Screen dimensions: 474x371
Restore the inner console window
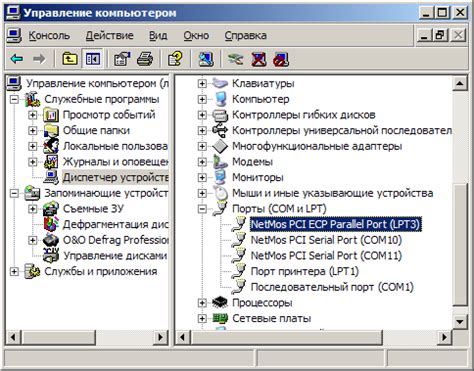[440, 35]
